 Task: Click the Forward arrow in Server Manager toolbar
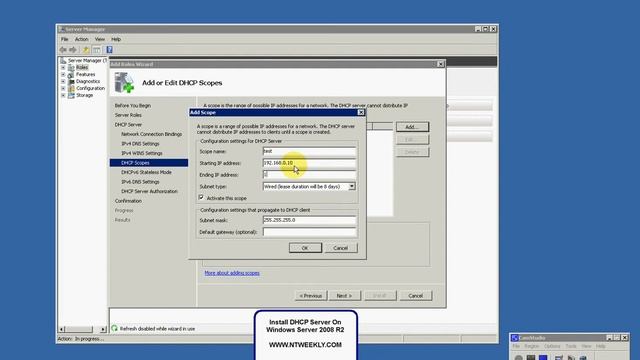73,50
